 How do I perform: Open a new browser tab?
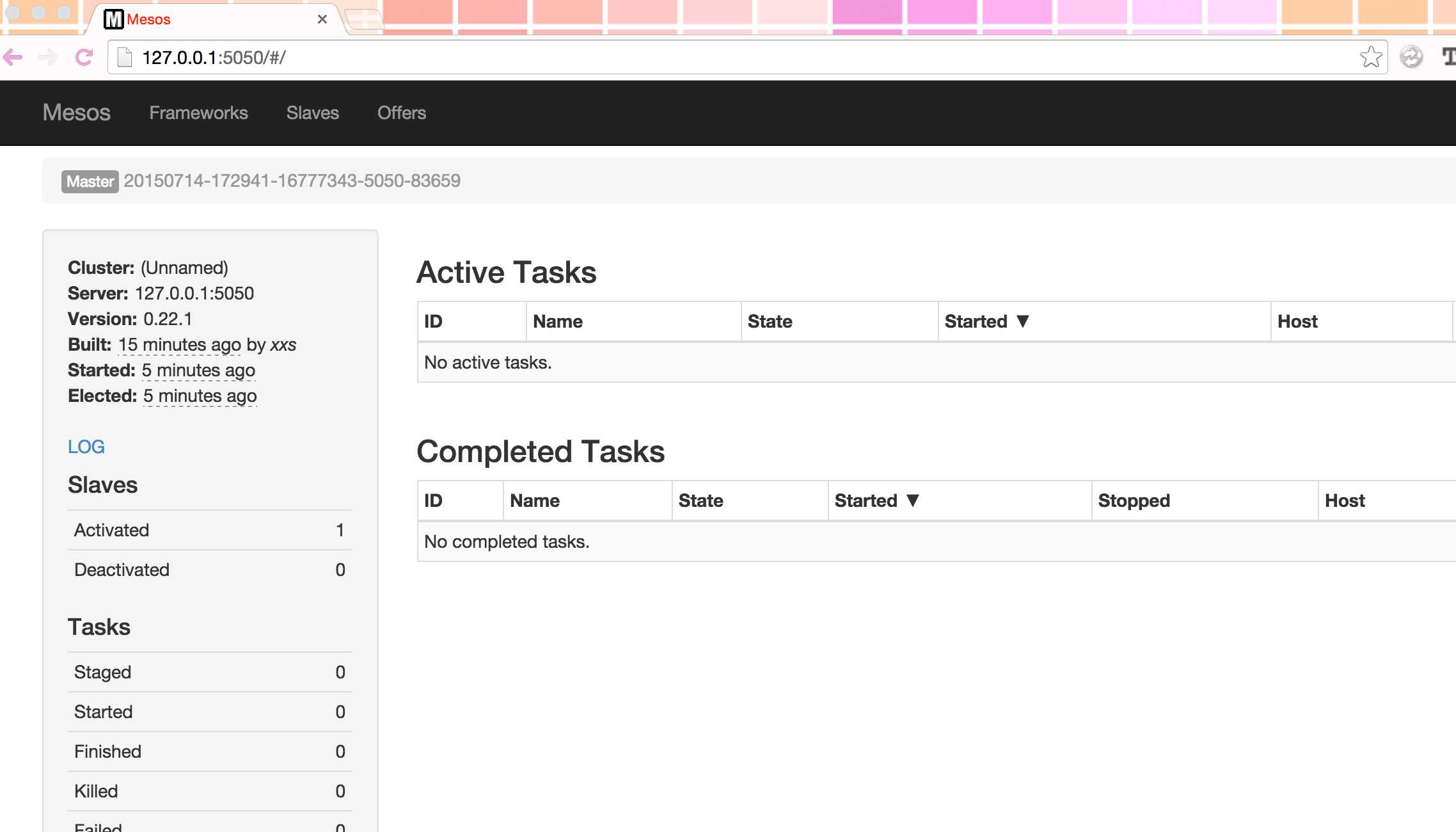[x=365, y=19]
